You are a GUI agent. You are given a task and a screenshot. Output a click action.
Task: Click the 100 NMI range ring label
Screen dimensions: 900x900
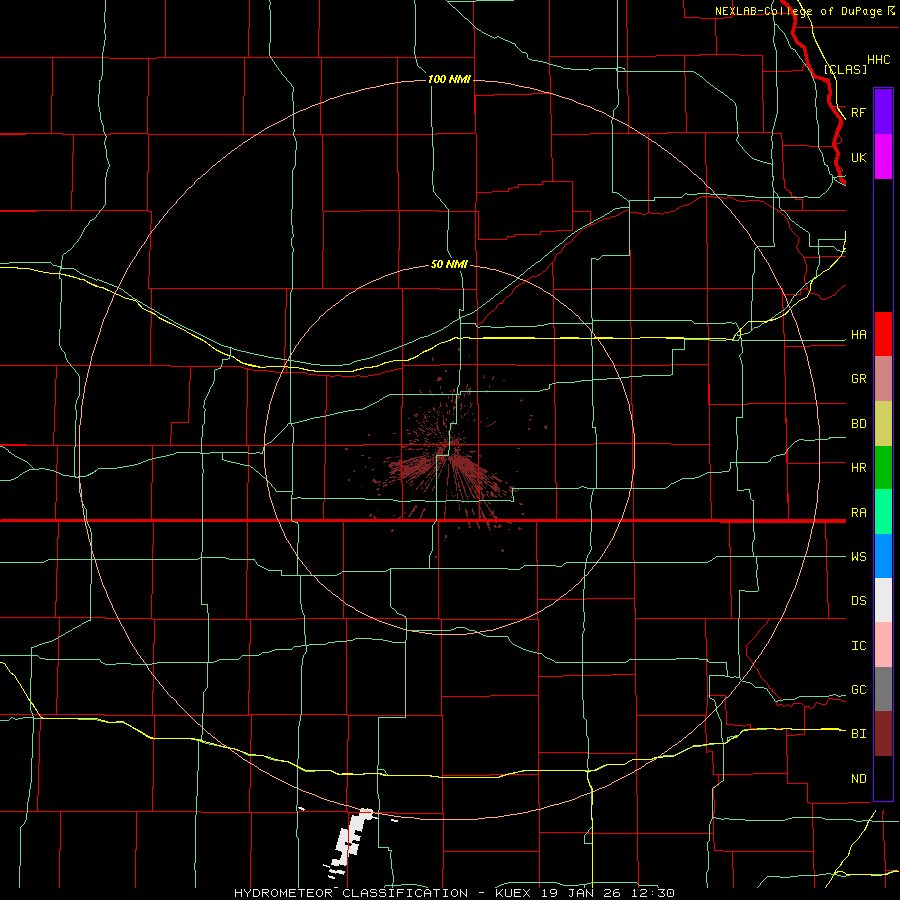449,79
